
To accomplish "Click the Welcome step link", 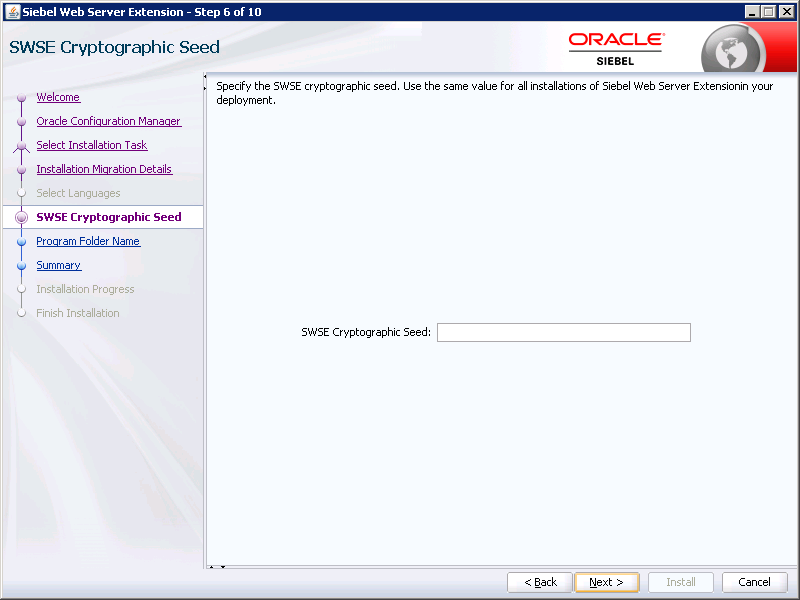I will point(58,97).
